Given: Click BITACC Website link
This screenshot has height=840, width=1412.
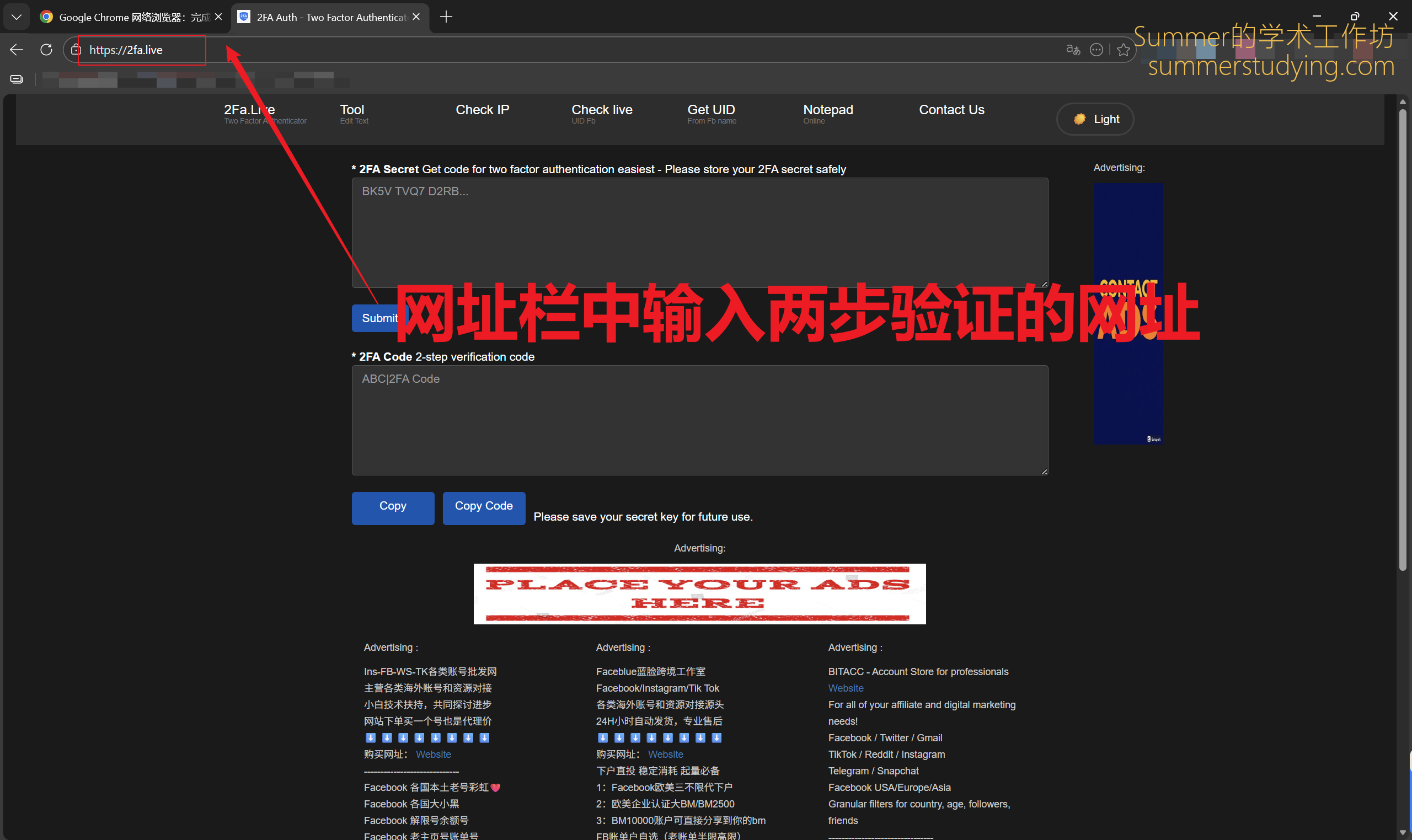Looking at the screenshot, I should pos(846,688).
